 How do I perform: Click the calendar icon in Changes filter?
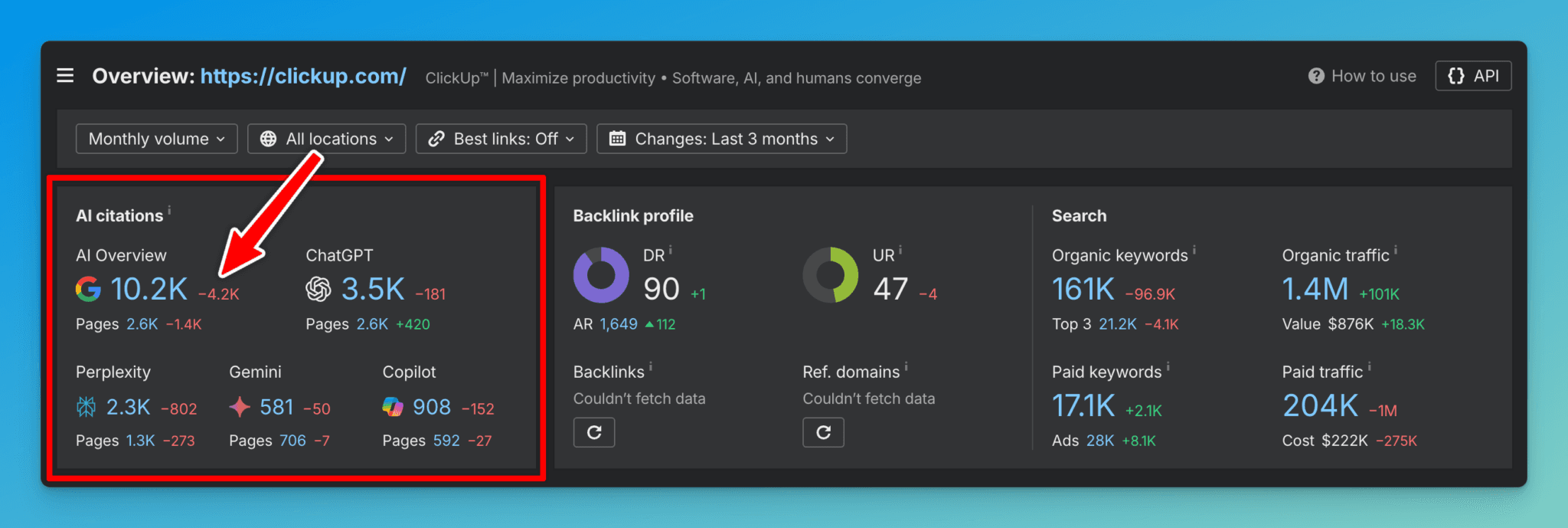[617, 139]
